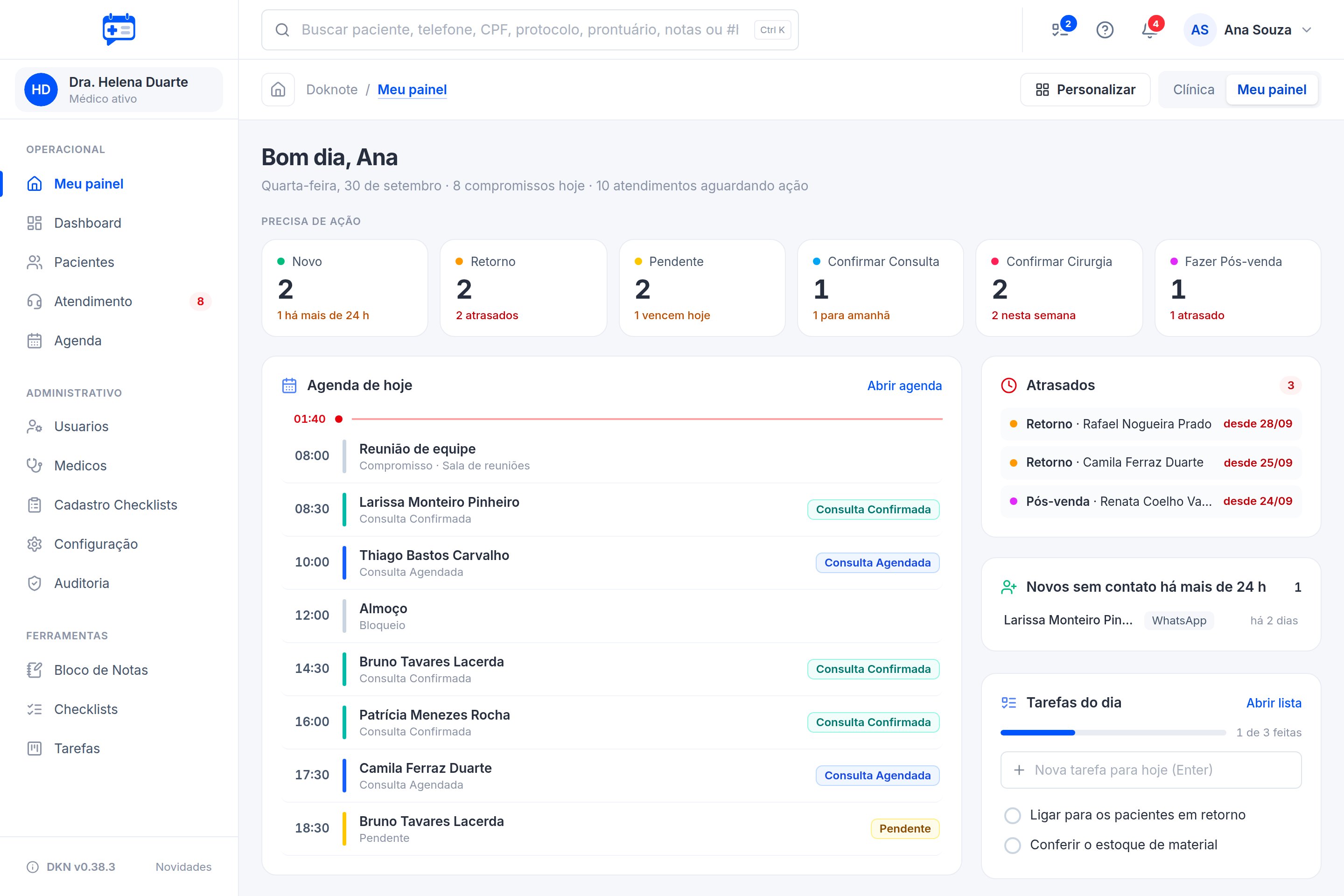1344x896 pixels.
Task: Open the Abrir agenda link
Action: (x=904, y=386)
